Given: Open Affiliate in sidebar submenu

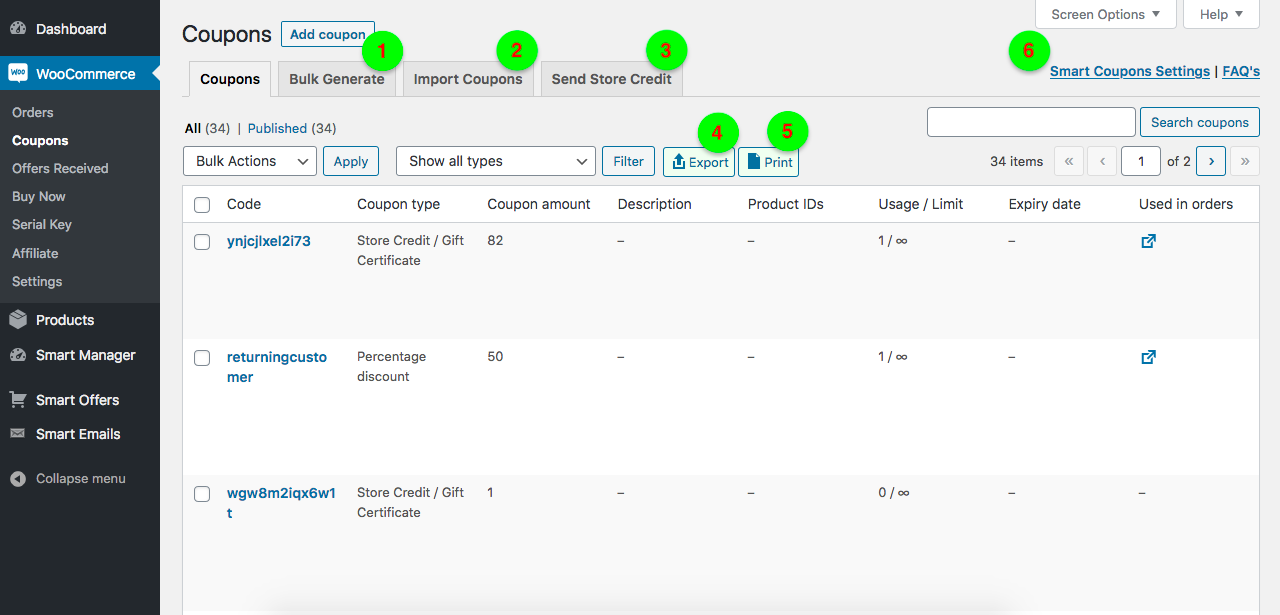Looking at the screenshot, I should point(35,254).
